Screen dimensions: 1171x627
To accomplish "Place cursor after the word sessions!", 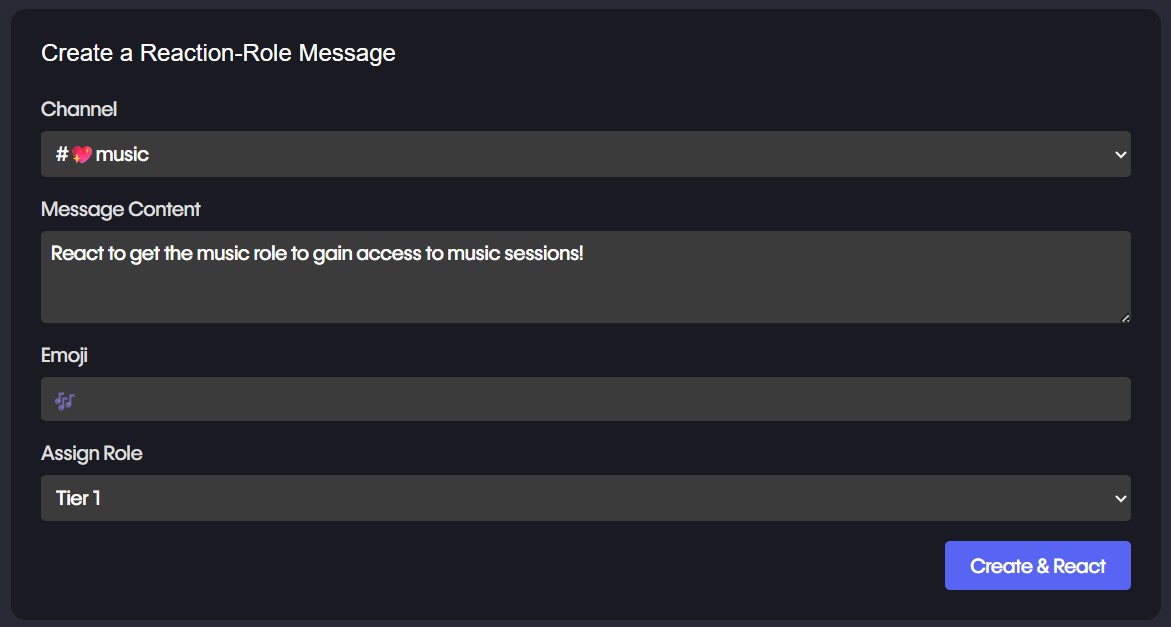I will tap(585, 254).
